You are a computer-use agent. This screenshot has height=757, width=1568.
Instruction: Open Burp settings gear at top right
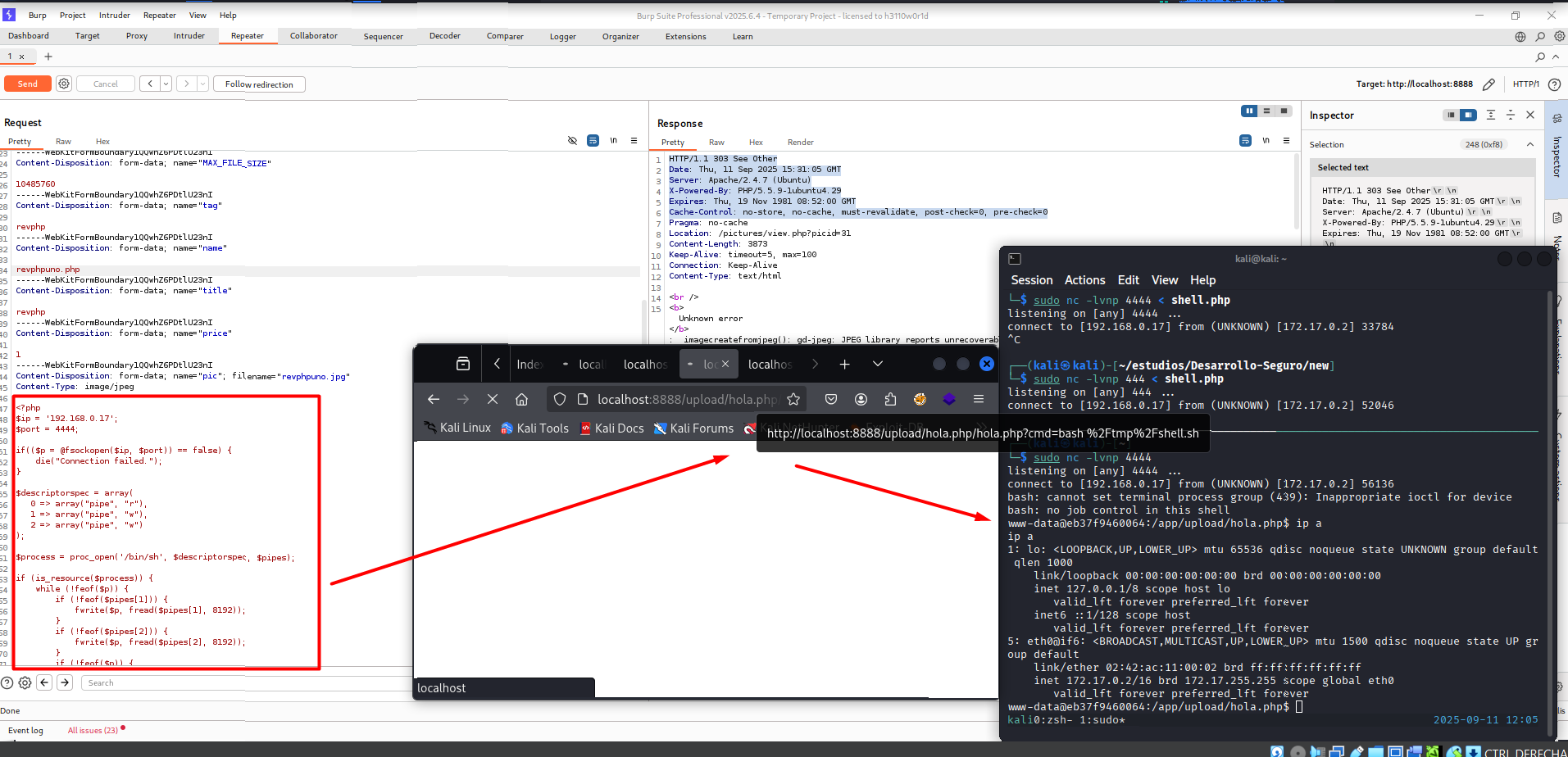pos(1560,36)
